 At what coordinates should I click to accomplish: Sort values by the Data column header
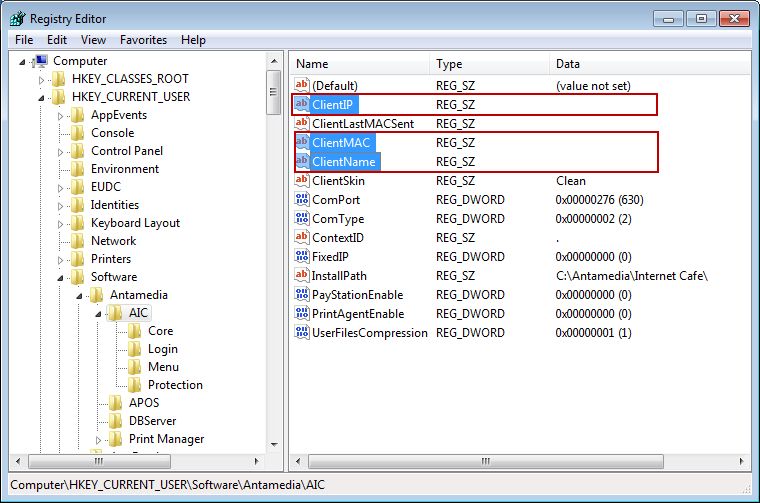650,63
